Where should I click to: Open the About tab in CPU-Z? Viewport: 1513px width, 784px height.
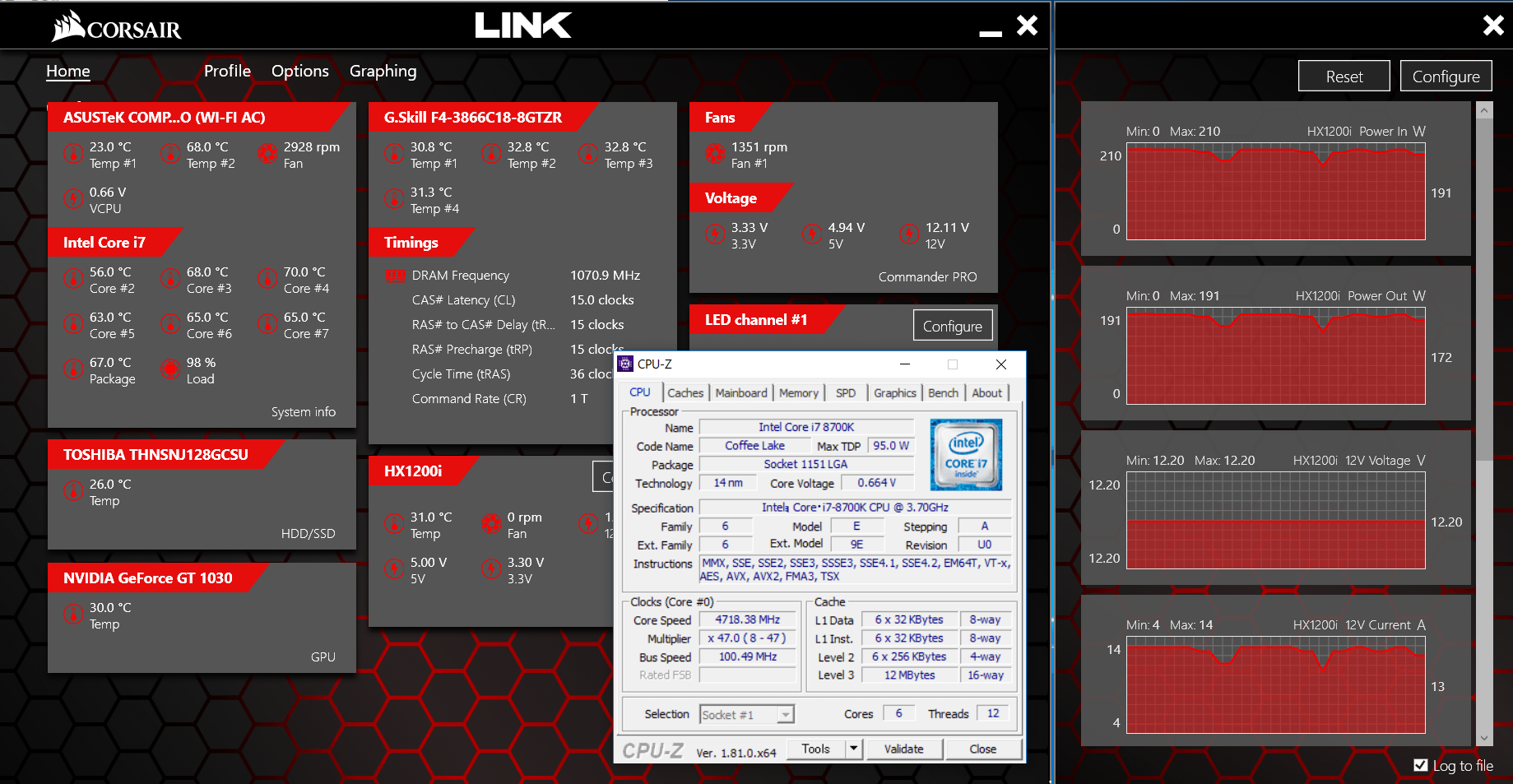(987, 393)
